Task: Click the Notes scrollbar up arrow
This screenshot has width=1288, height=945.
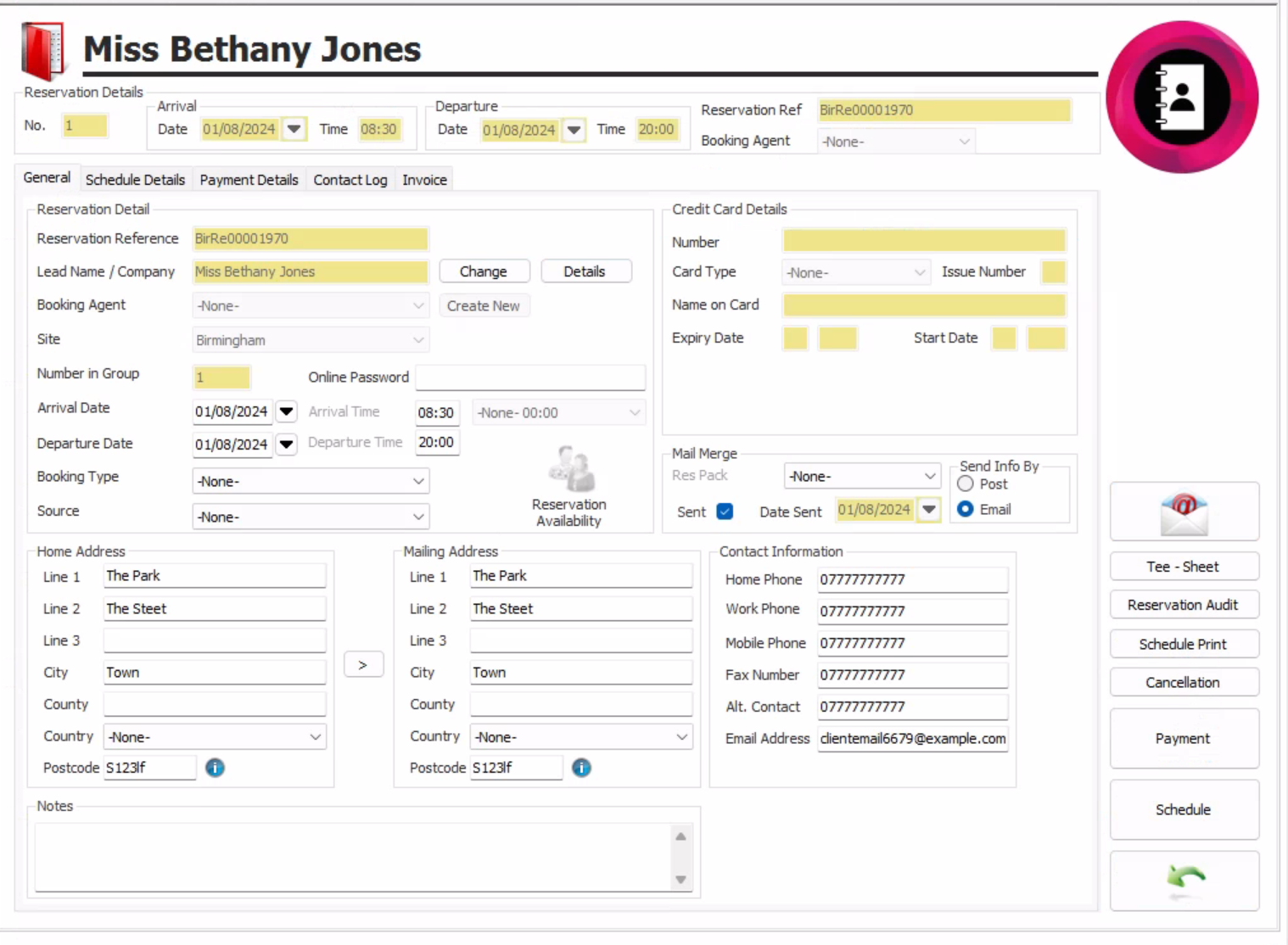Action: coord(680,836)
